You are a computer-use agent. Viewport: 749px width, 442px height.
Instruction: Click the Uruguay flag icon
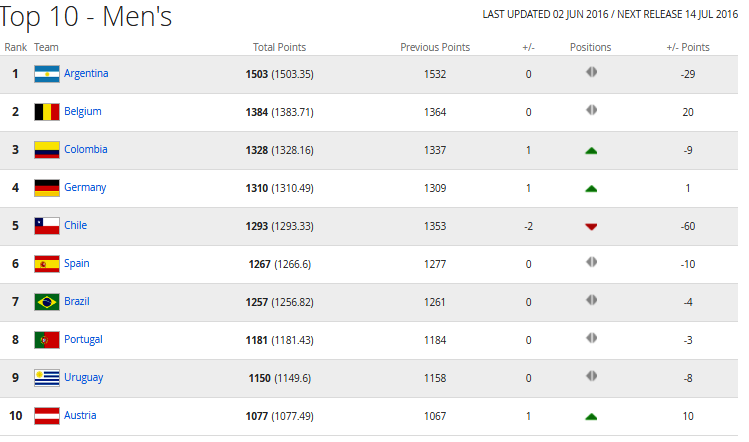point(47,378)
